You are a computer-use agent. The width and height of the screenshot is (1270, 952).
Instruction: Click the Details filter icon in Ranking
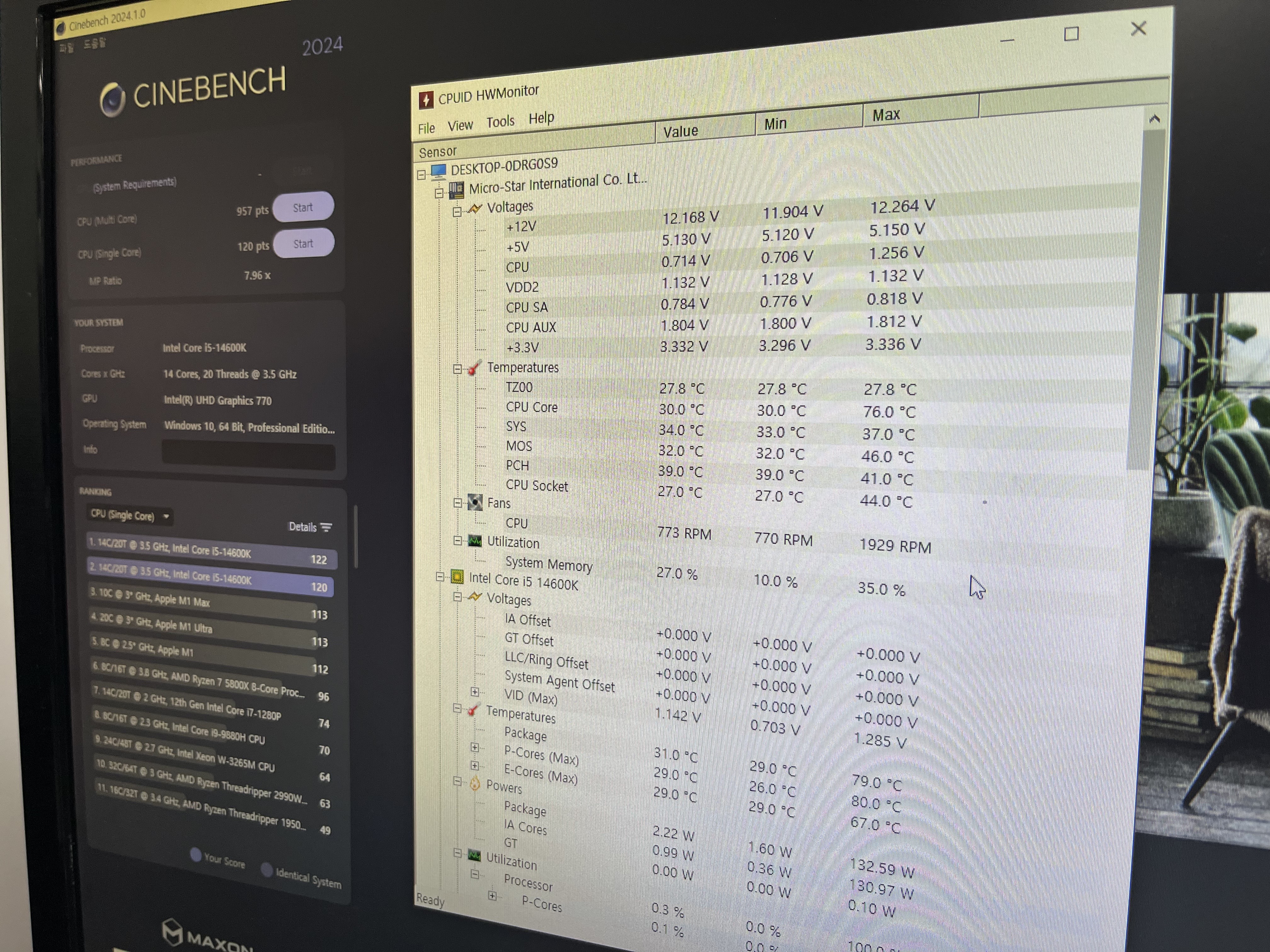click(x=326, y=527)
